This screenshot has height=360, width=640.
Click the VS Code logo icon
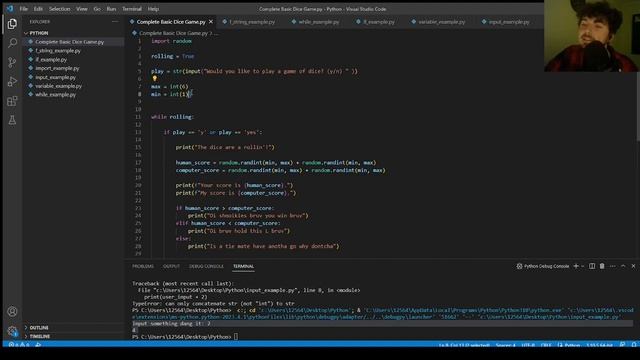coord(10,9)
